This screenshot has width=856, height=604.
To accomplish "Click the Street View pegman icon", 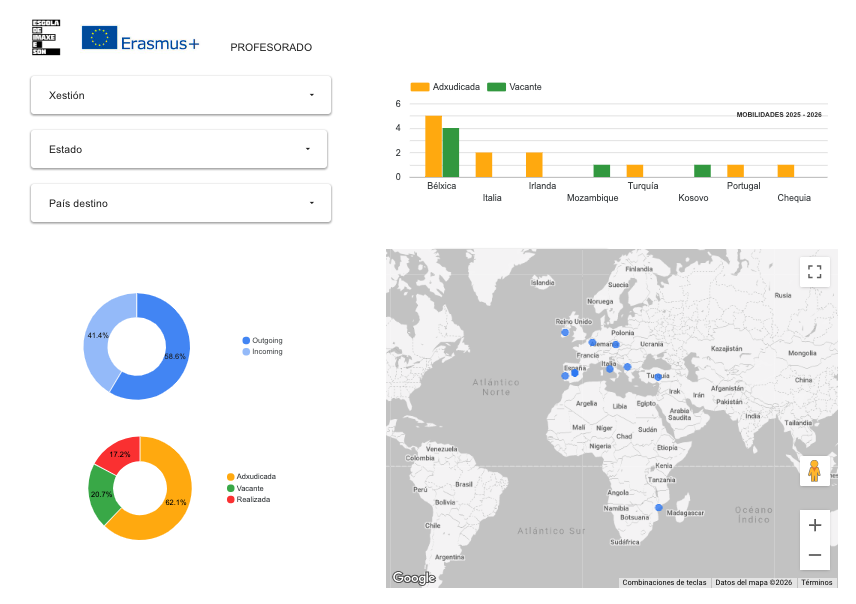I will [814, 471].
